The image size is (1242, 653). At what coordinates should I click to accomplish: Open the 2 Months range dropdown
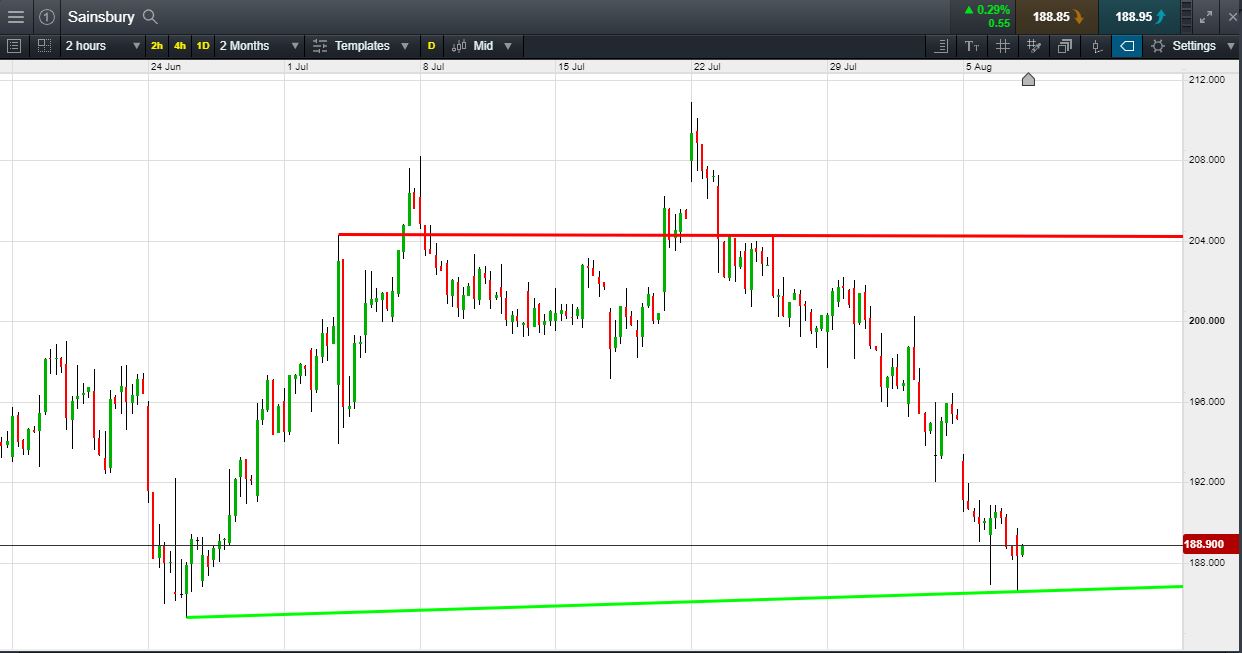coord(259,46)
